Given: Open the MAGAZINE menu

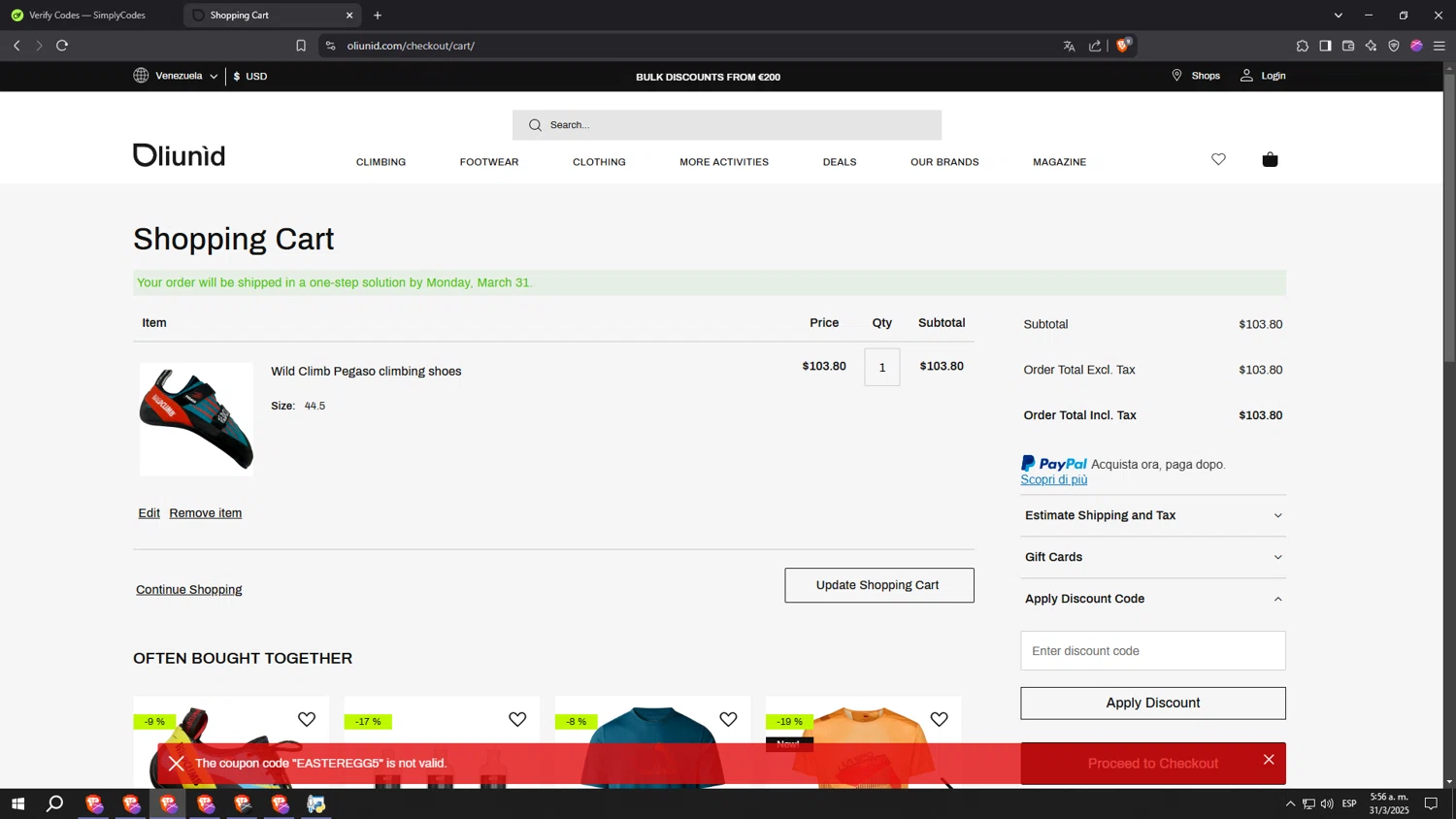Looking at the screenshot, I should click(1059, 162).
